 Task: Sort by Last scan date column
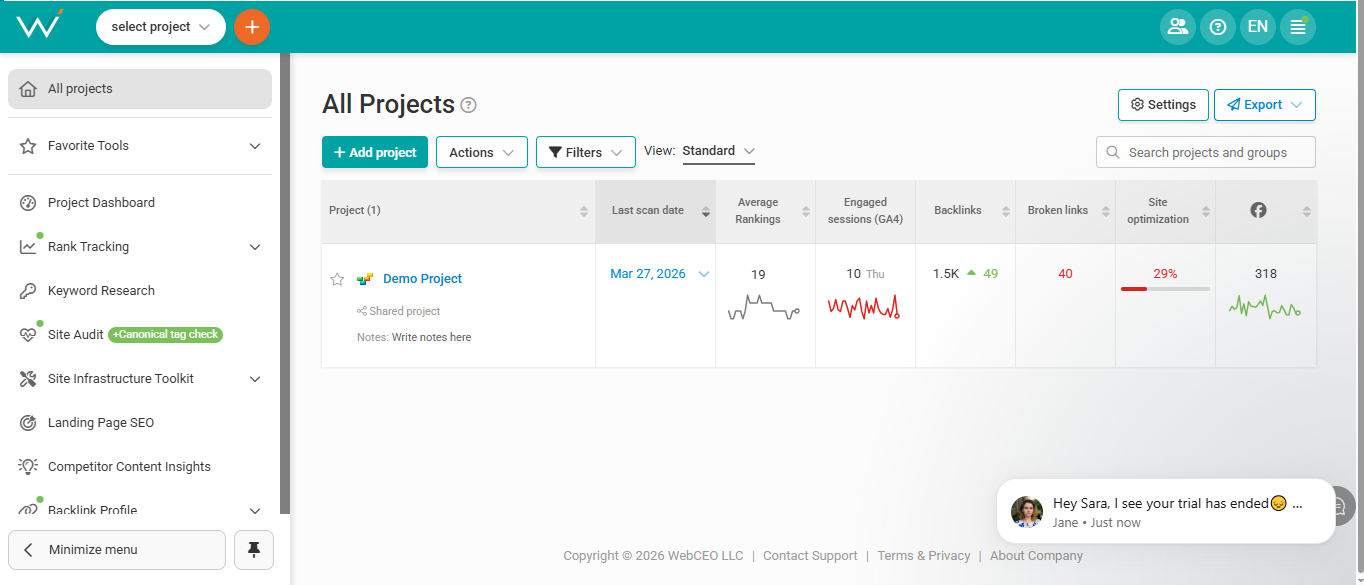[x=706, y=211]
